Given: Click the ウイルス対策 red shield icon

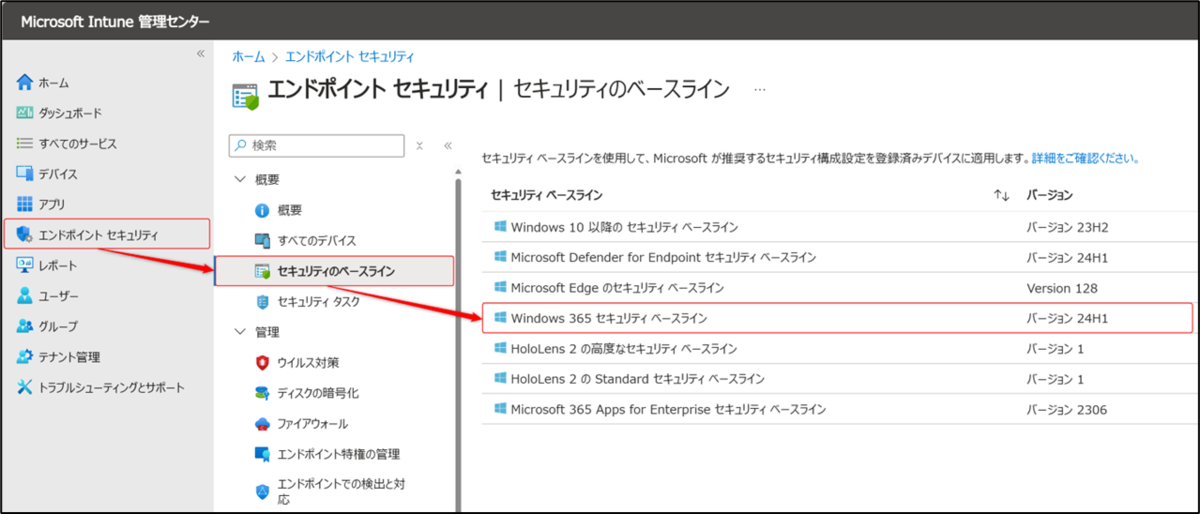Looking at the screenshot, I should (x=262, y=362).
